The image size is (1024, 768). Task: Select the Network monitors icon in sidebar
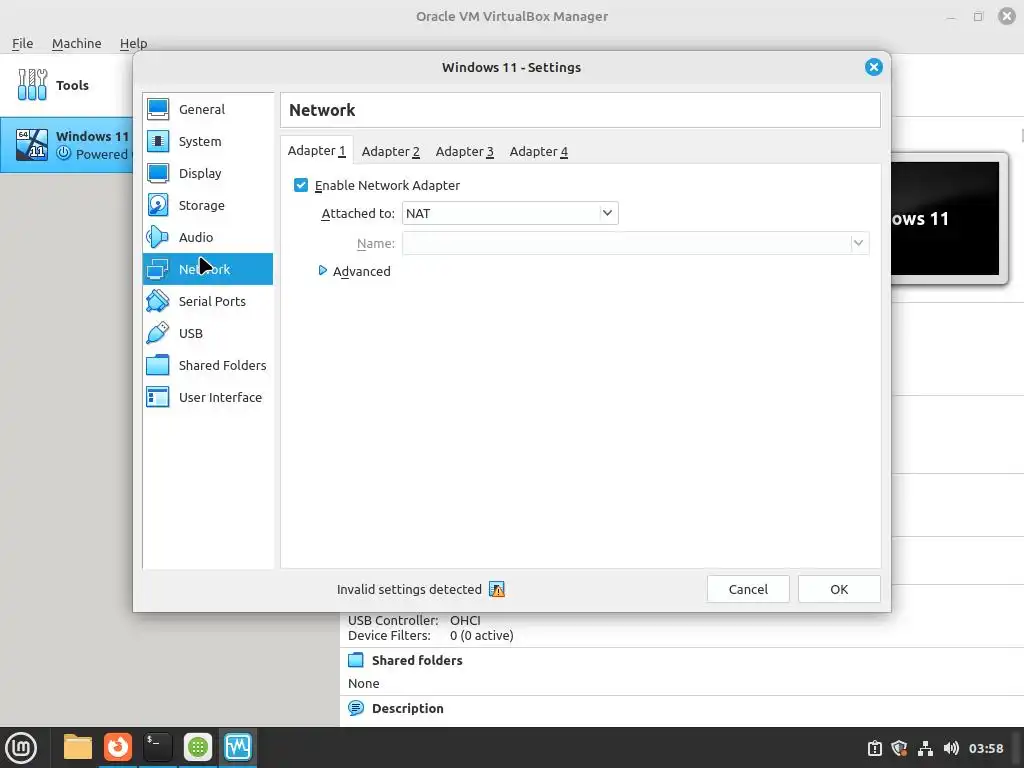click(x=158, y=269)
